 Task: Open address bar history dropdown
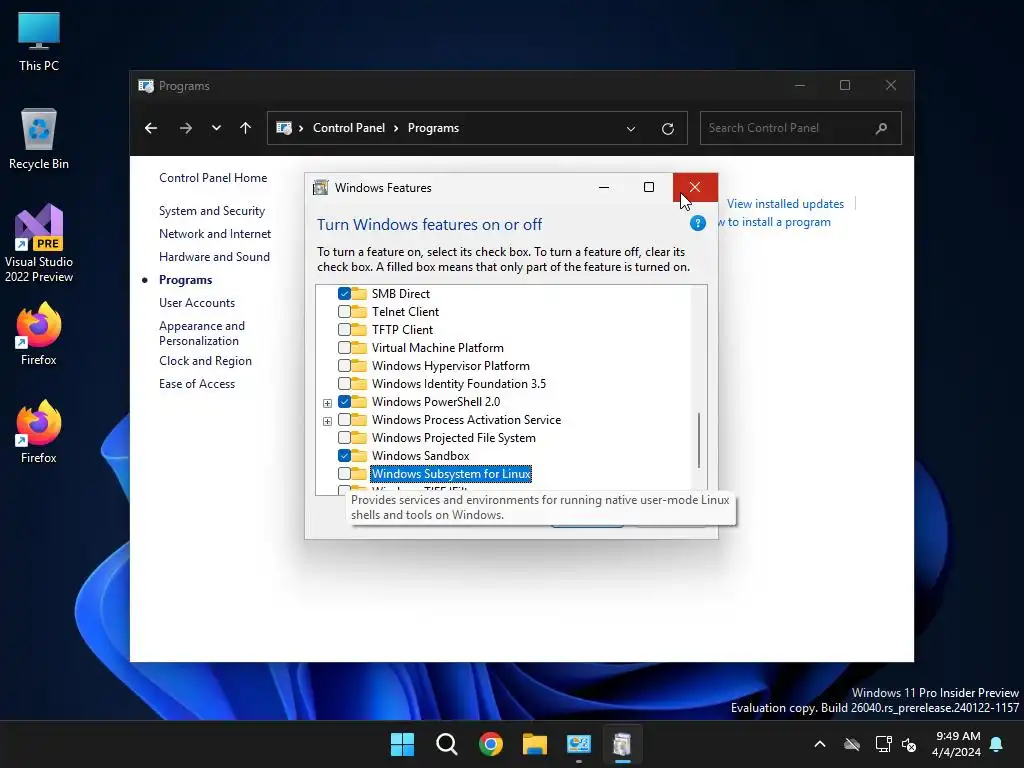tap(631, 129)
